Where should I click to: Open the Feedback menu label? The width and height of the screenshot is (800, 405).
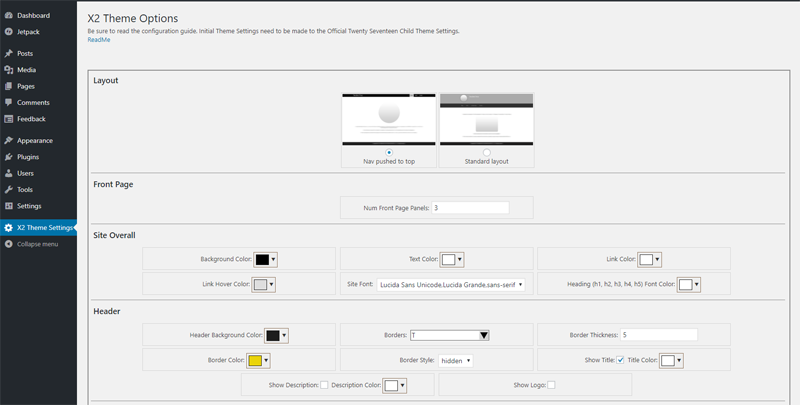click(31, 119)
